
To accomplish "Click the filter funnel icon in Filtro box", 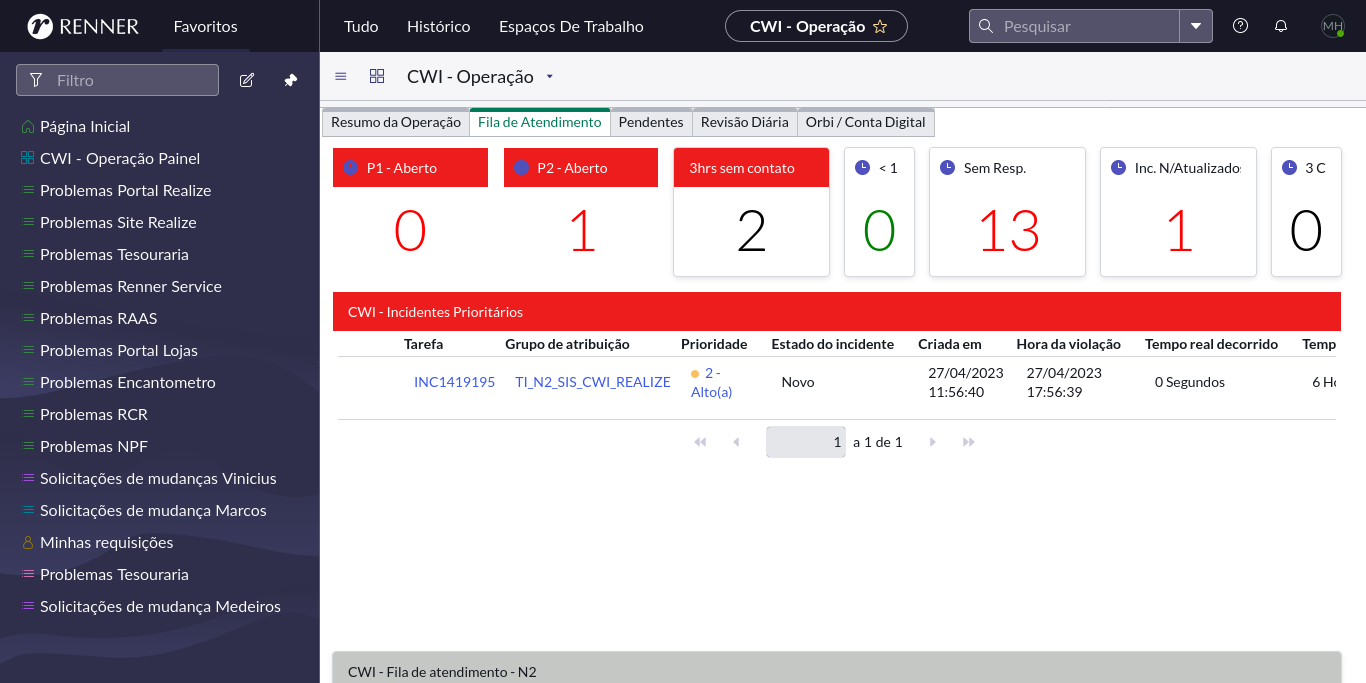I will point(36,80).
